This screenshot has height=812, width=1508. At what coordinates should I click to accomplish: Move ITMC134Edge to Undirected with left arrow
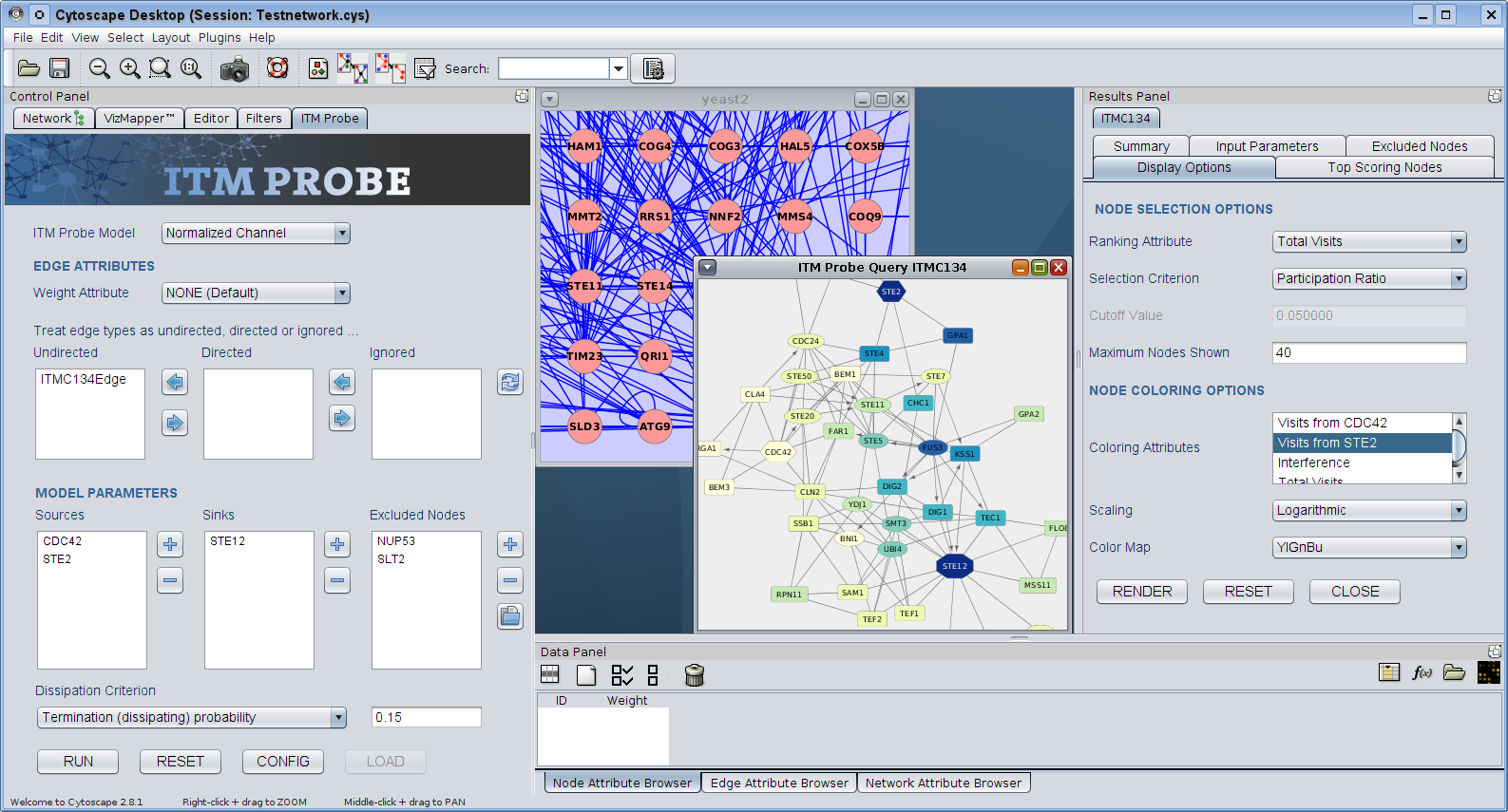(x=175, y=382)
